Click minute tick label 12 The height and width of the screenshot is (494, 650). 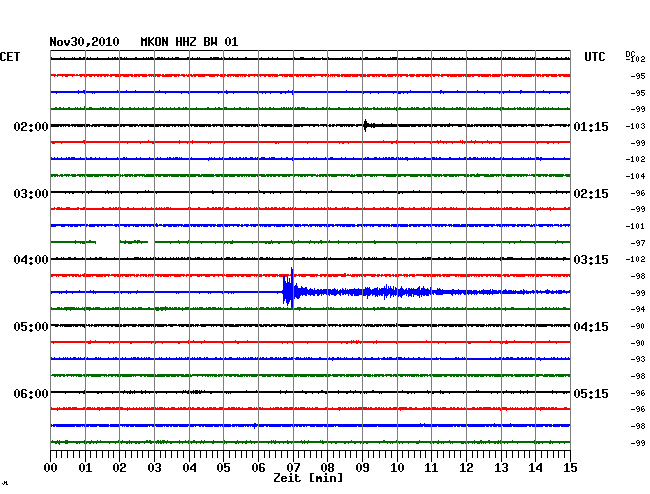(466, 468)
